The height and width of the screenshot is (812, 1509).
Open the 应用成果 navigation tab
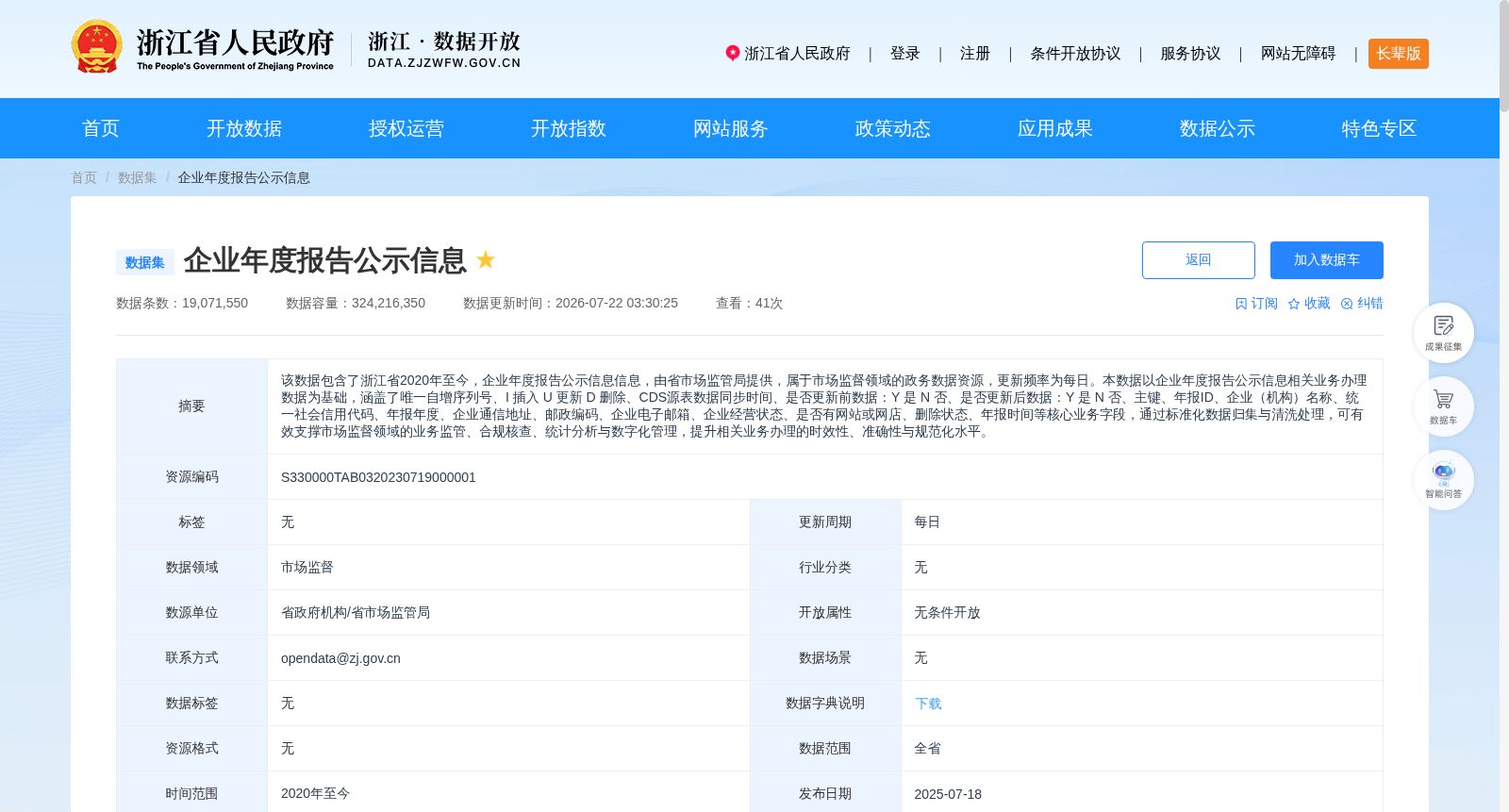(1055, 128)
